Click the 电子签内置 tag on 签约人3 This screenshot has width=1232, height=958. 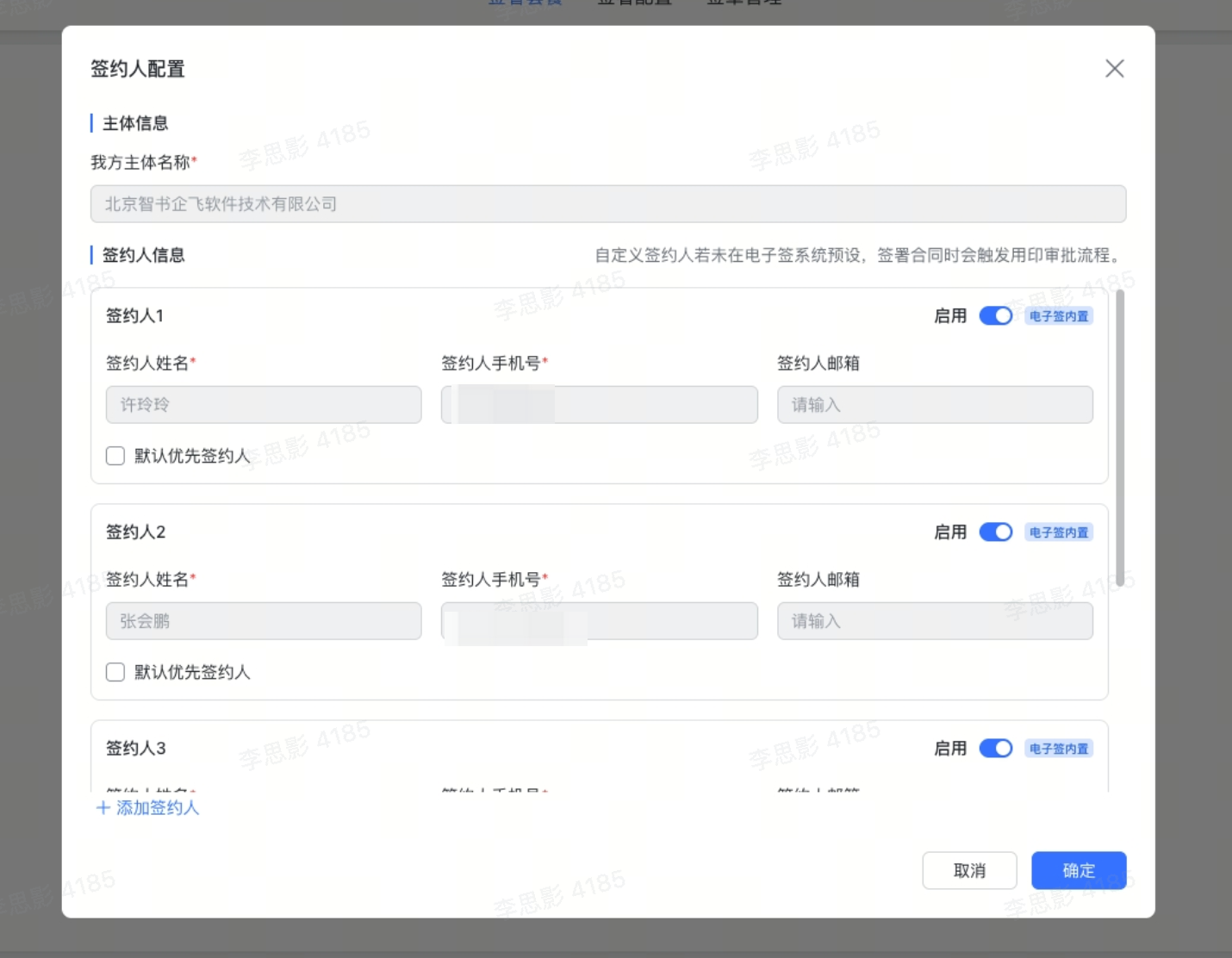click(x=1059, y=749)
